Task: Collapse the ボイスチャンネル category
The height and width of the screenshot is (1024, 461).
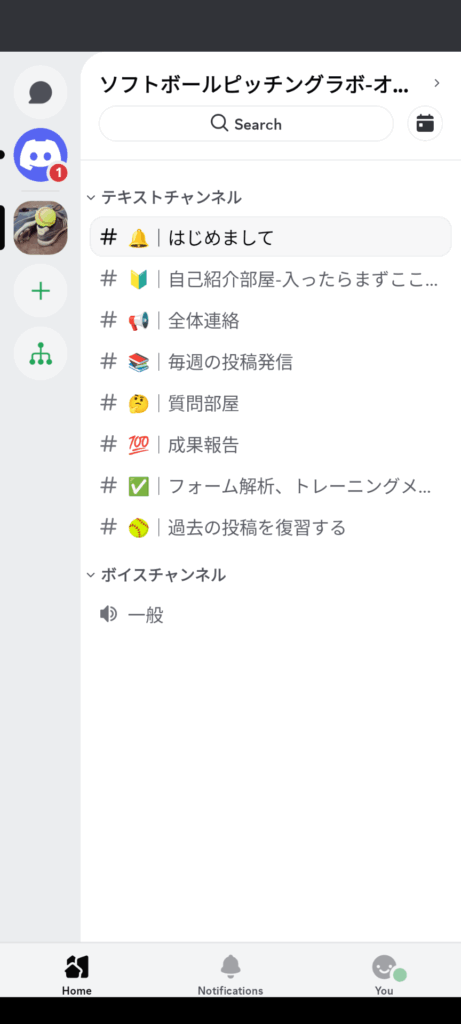Action: point(156,575)
